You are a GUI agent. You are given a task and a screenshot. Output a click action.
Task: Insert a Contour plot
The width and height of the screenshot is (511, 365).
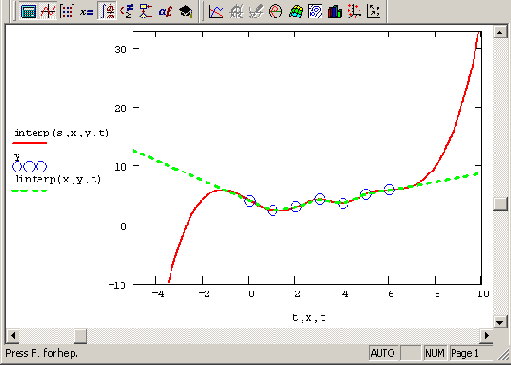coord(315,12)
